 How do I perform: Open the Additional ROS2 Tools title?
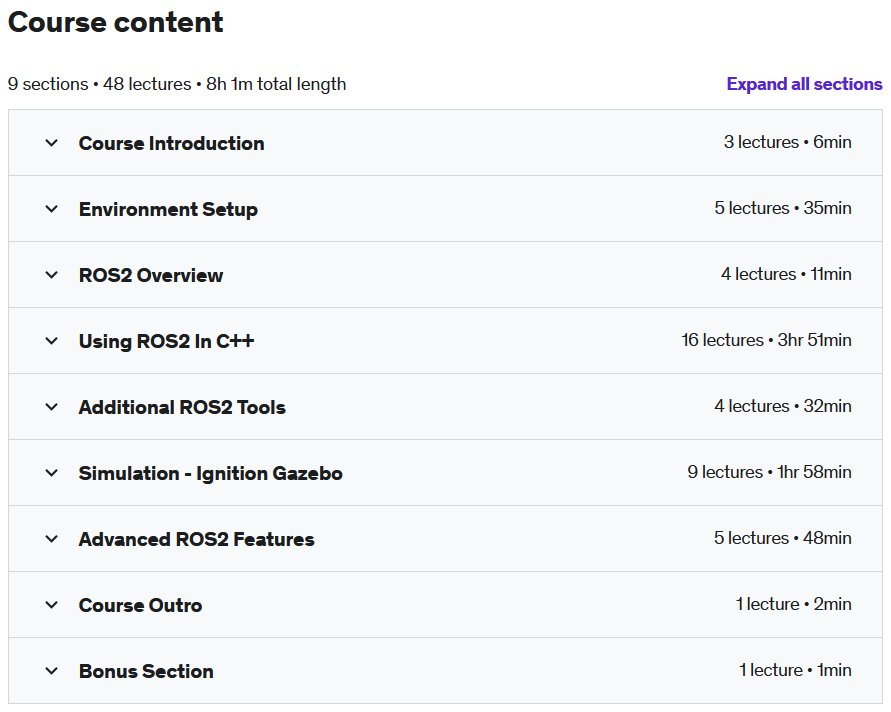click(x=182, y=407)
